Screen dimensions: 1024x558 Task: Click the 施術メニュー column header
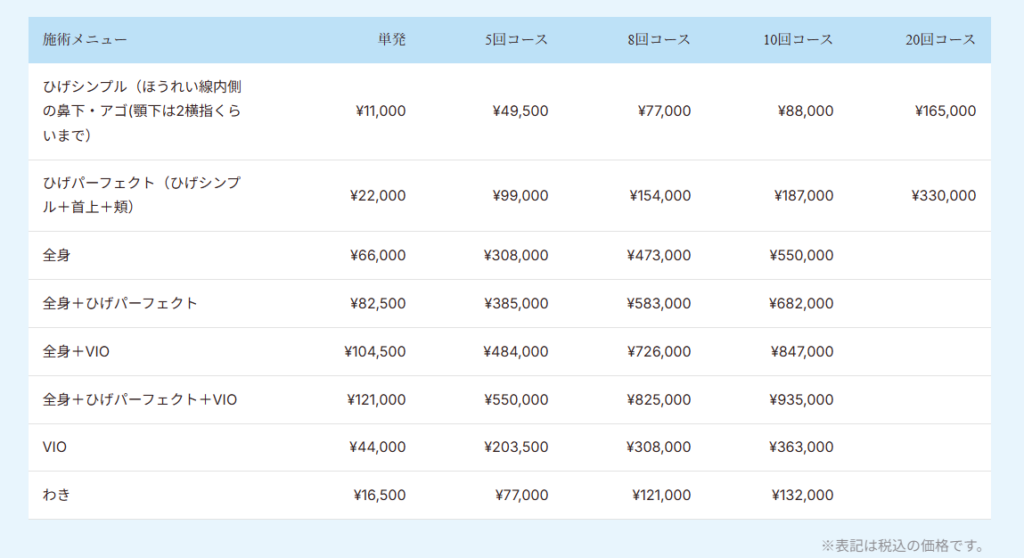85,41
